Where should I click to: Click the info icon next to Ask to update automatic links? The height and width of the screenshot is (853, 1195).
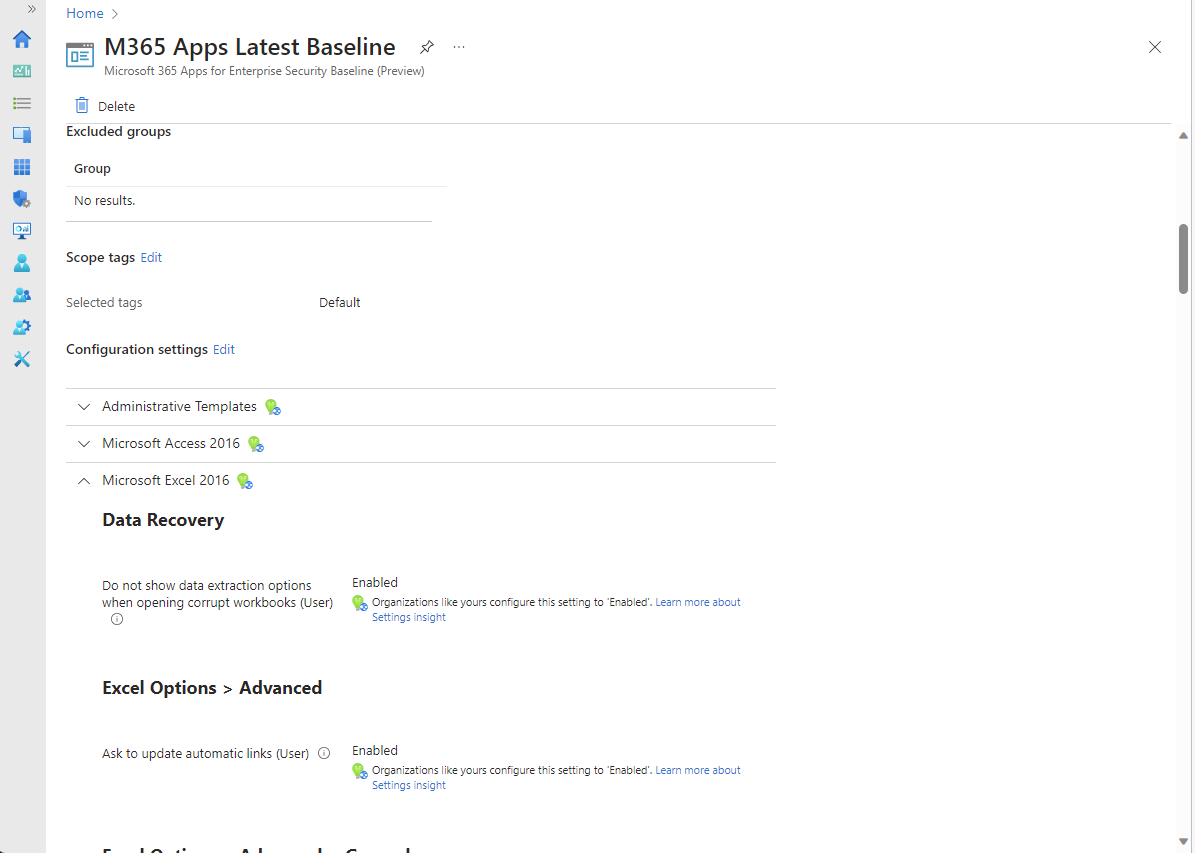point(324,753)
